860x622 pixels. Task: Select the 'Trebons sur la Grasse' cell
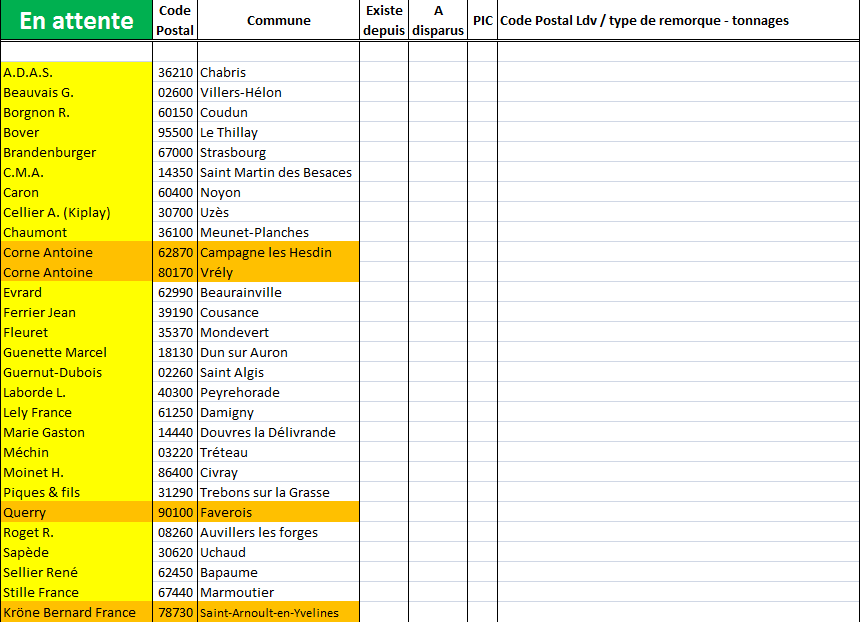[x=278, y=493]
